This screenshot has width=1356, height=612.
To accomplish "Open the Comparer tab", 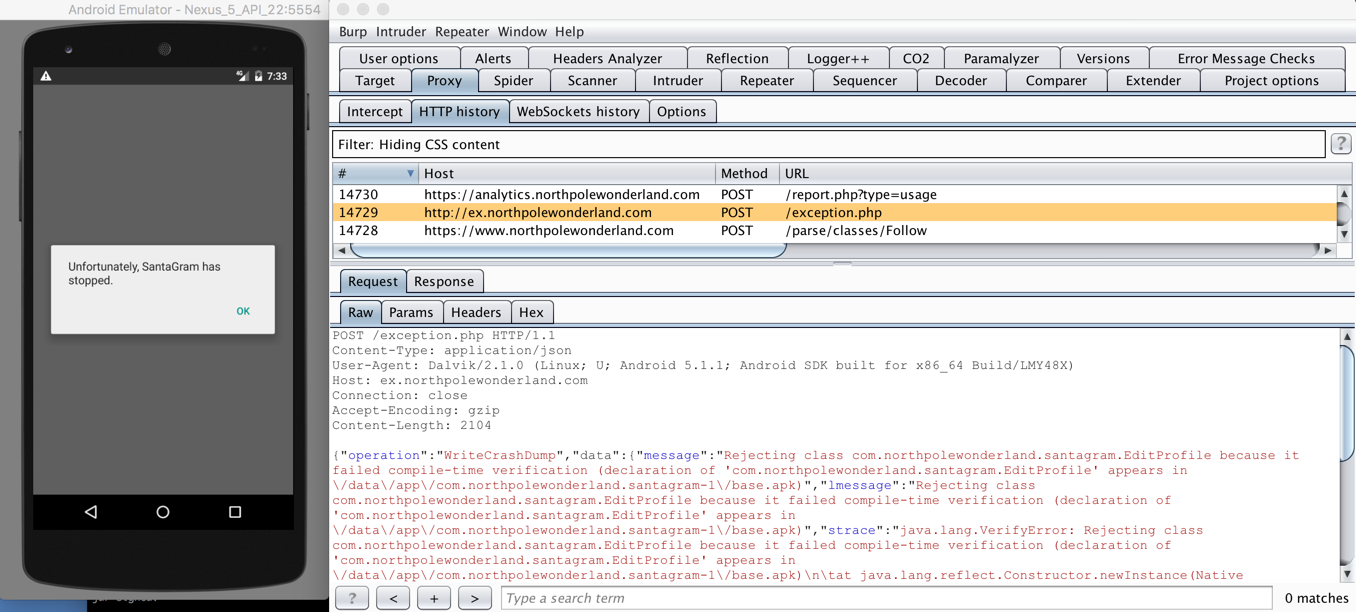I will (x=1056, y=81).
